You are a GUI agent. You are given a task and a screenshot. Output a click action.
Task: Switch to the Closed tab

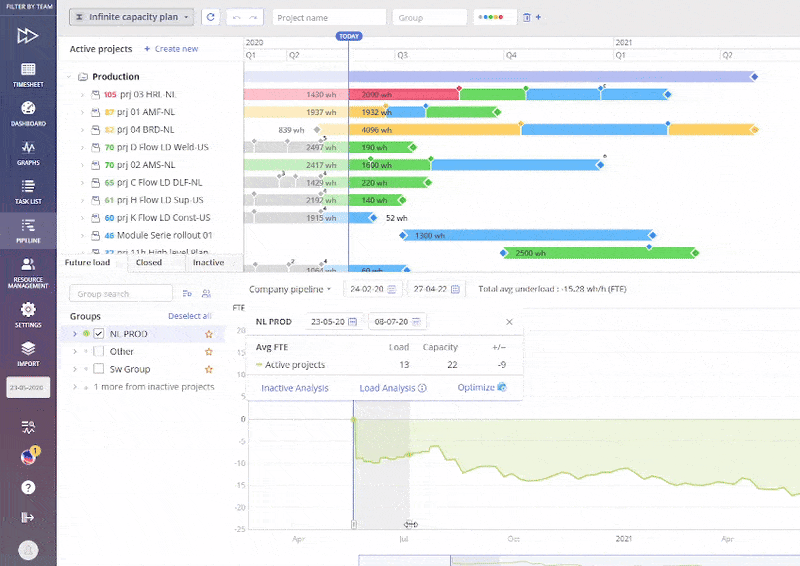coord(149,263)
